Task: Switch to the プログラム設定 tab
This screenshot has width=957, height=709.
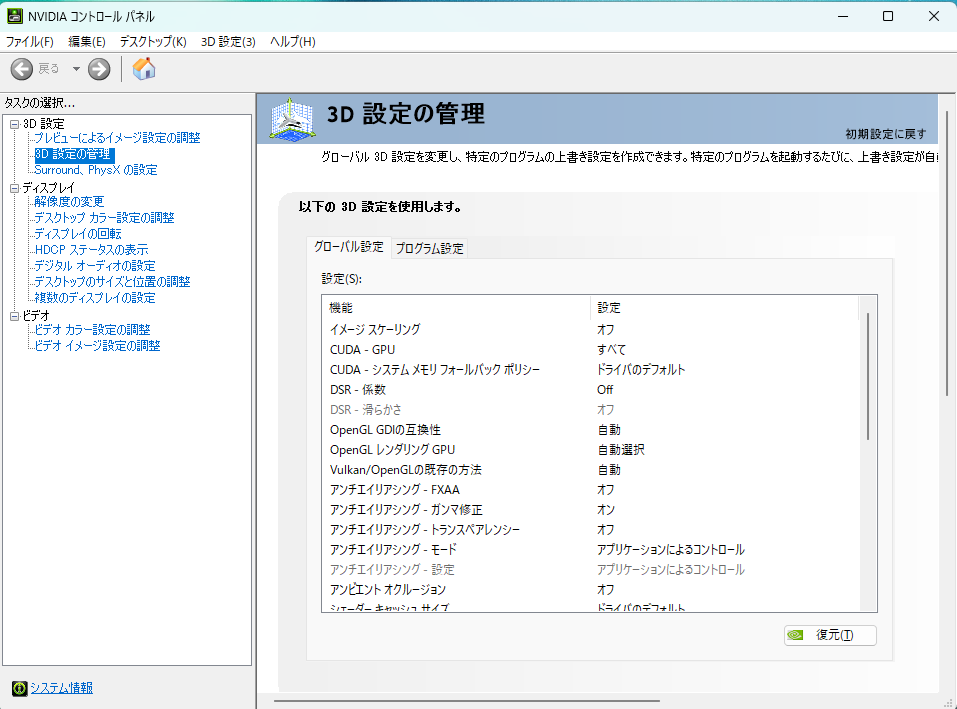Action: 429,249
